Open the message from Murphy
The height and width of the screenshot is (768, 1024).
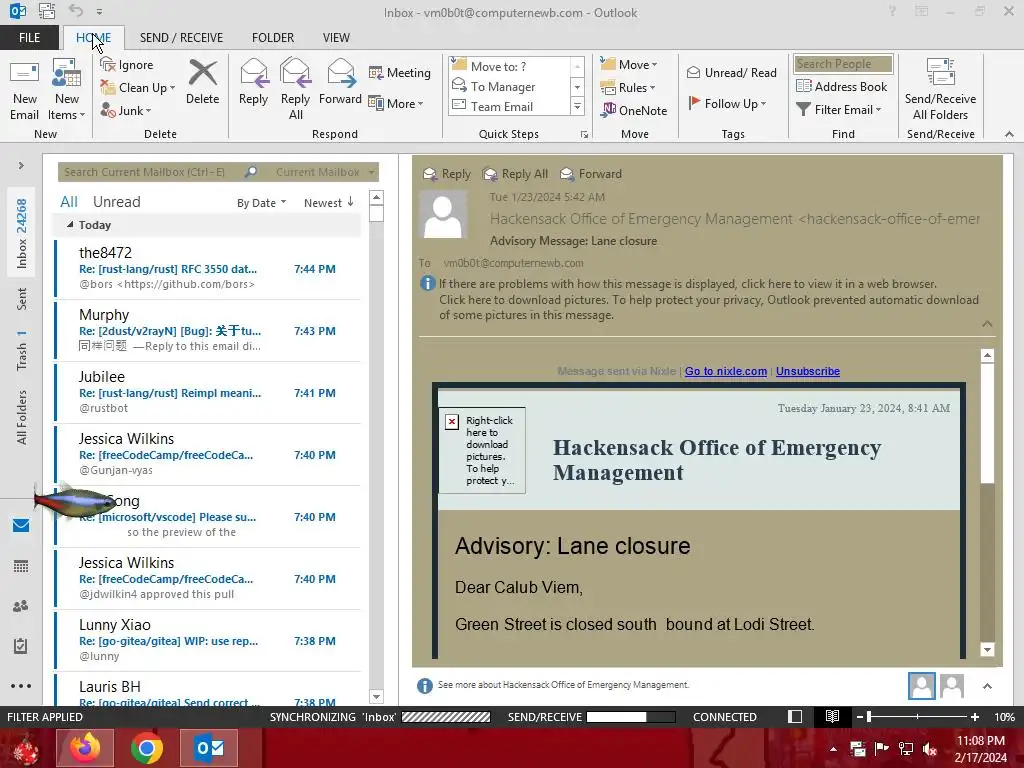(208, 330)
